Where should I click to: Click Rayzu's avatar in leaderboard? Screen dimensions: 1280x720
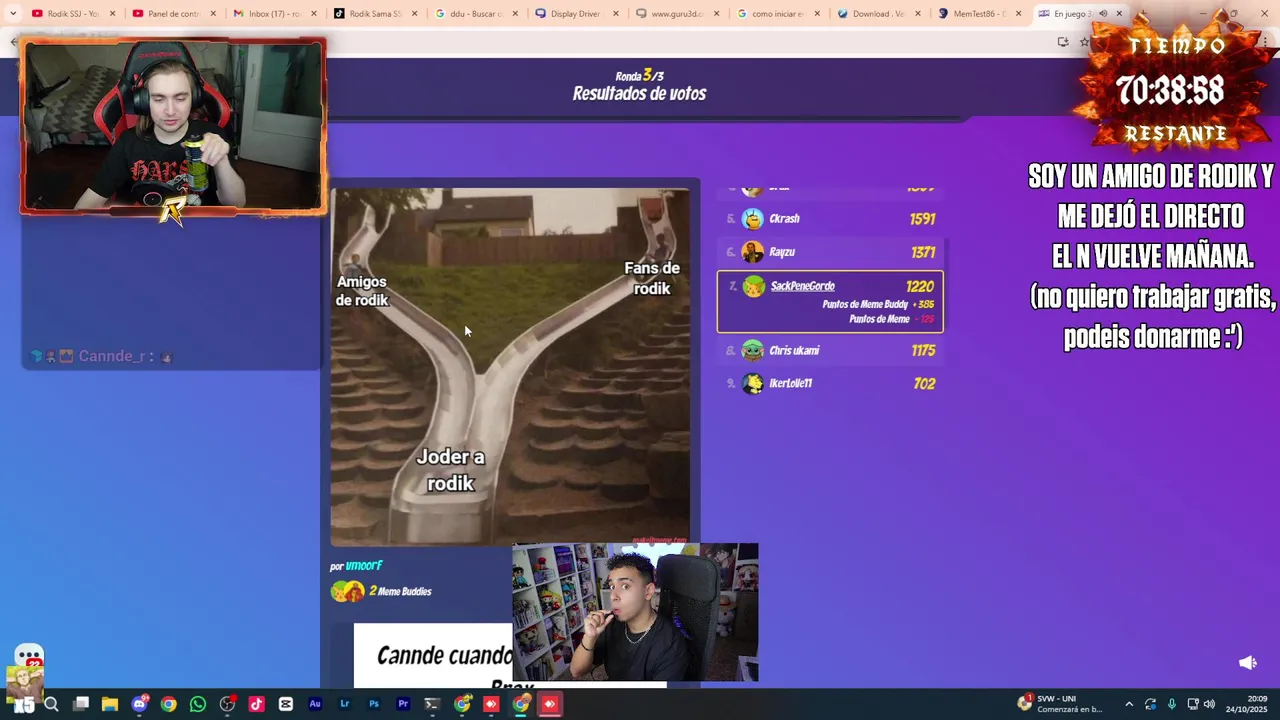coord(752,252)
